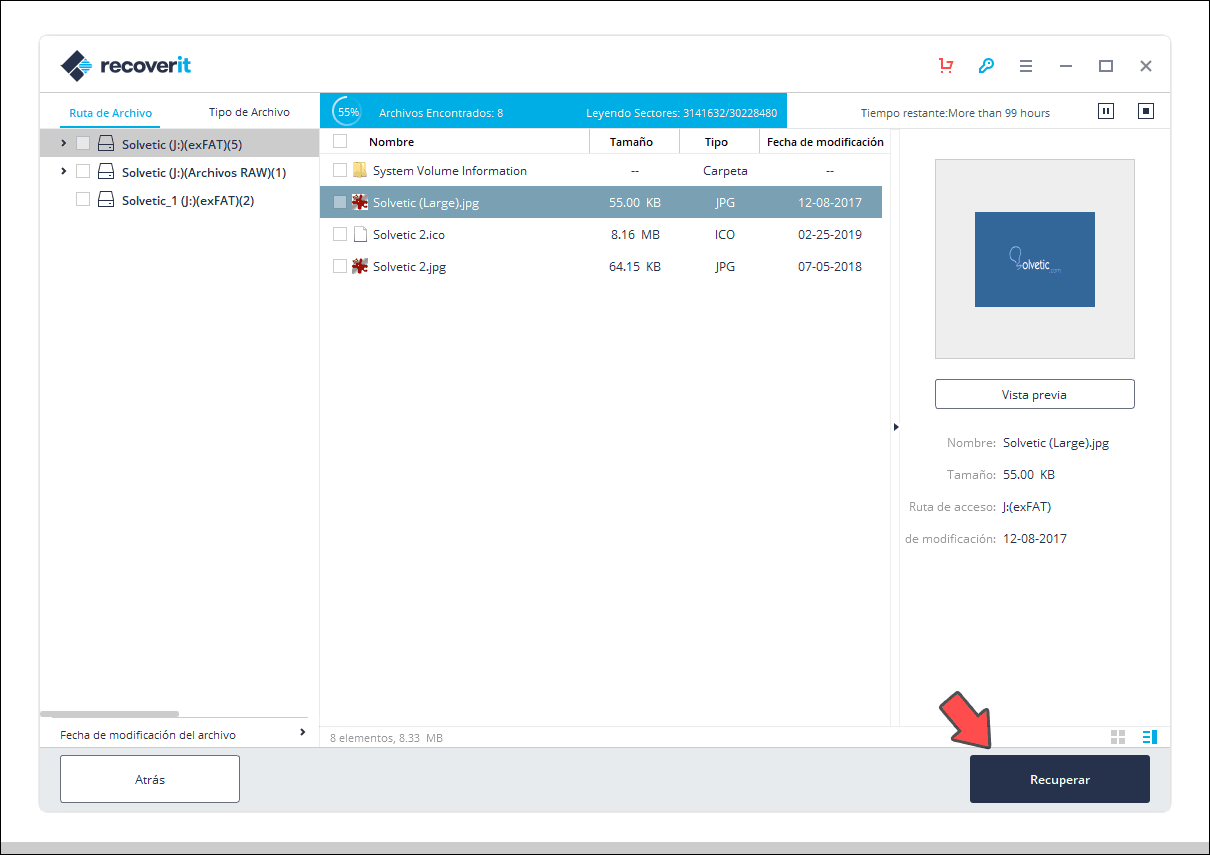Tick the select-all checkbox beside Nombre
1210x855 pixels.
[340, 141]
